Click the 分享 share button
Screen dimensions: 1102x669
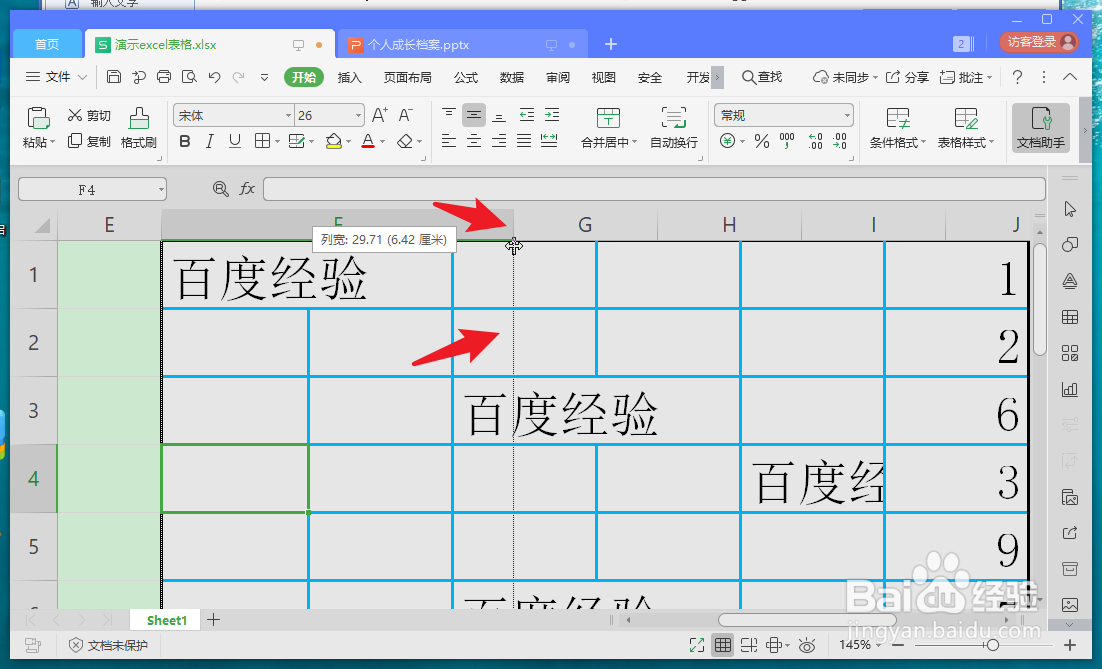(x=907, y=77)
